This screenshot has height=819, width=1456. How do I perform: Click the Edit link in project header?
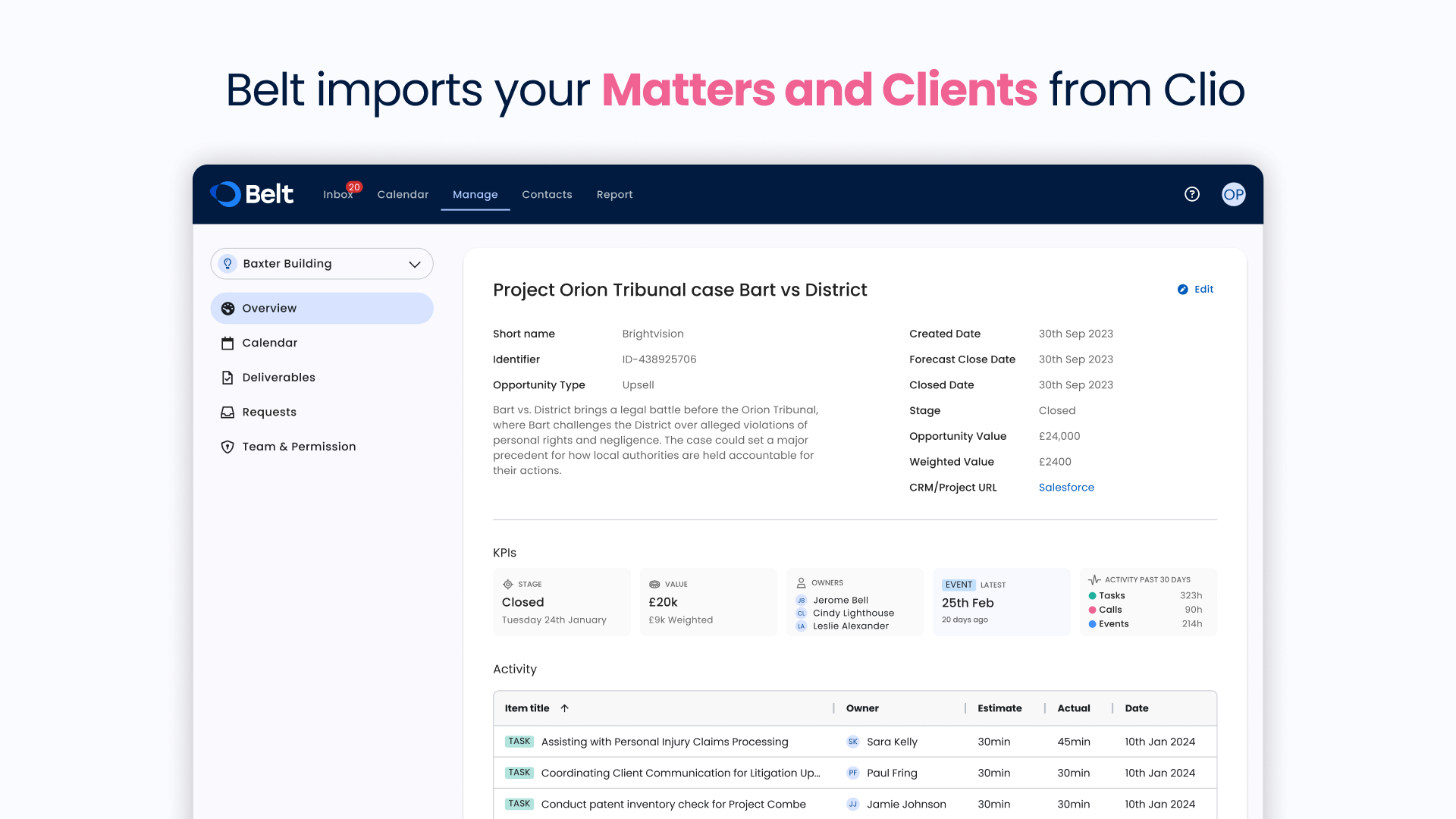tap(1203, 290)
